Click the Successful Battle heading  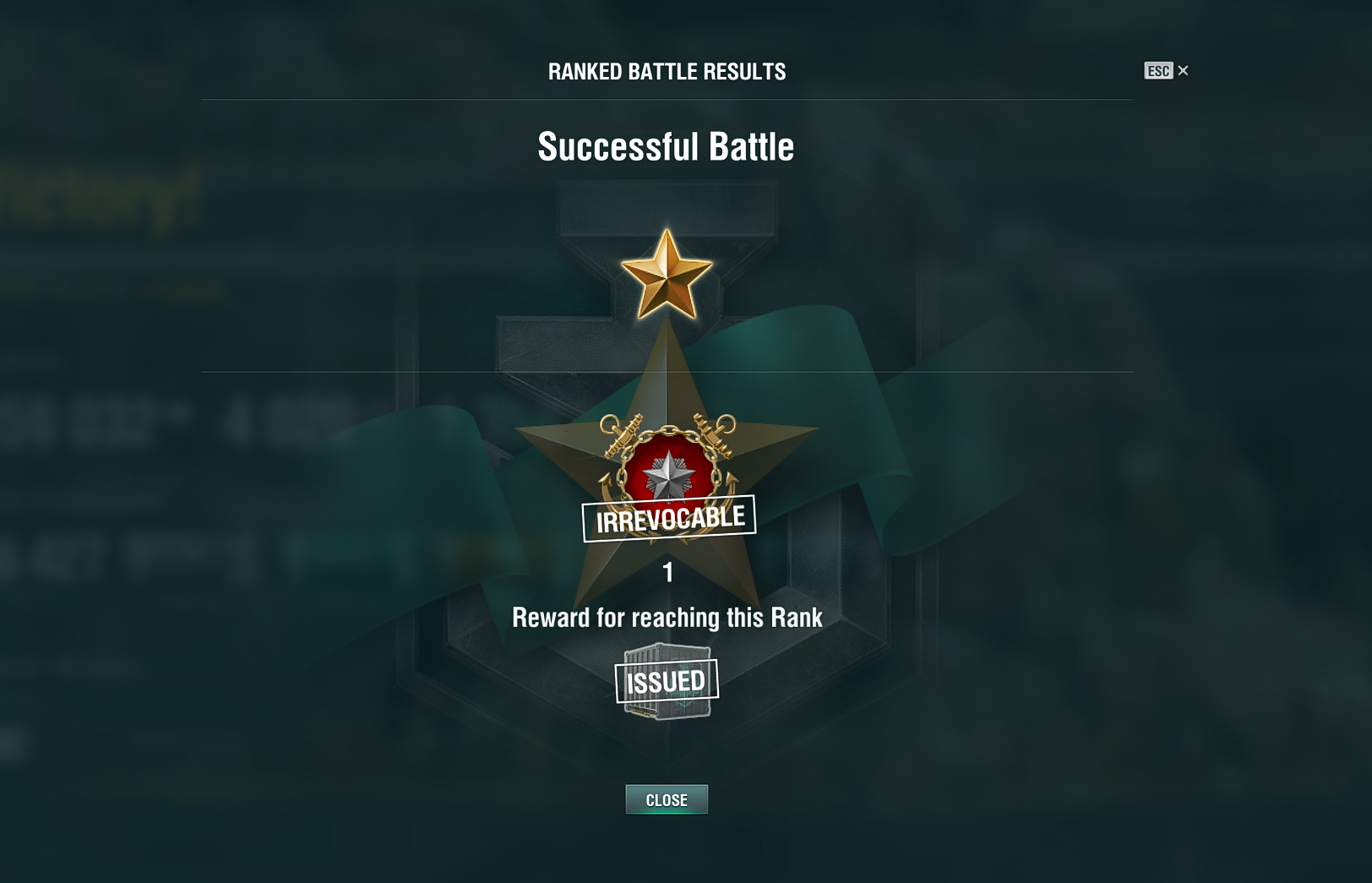[x=666, y=147]
